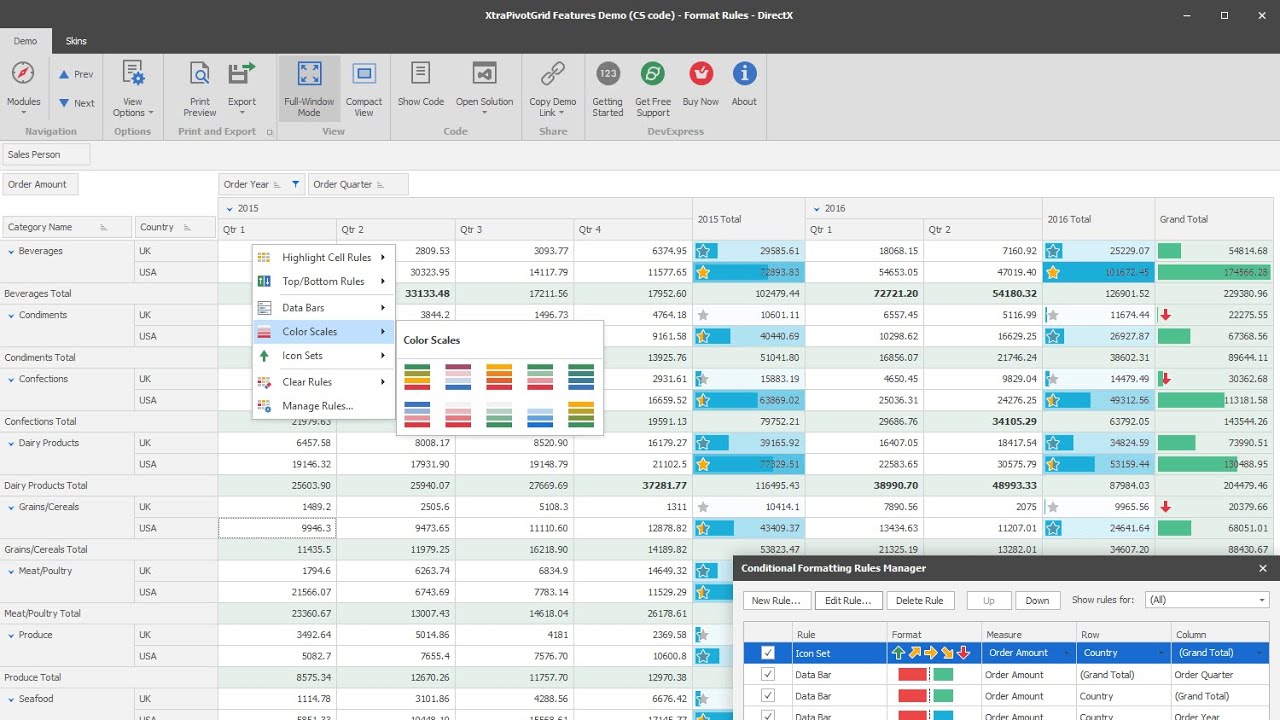Click the Beverages Total row header
This screenshot has width=1280, height=720.
(x=109, y=294)
